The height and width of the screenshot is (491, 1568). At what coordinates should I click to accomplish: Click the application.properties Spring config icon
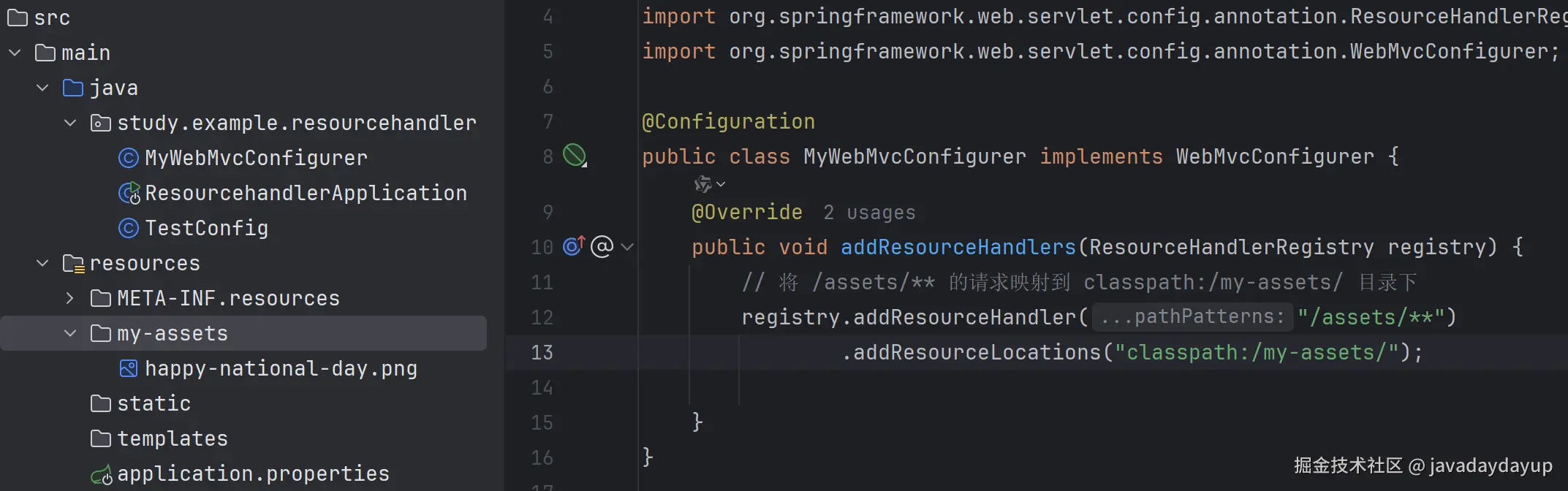click(102, 475)
